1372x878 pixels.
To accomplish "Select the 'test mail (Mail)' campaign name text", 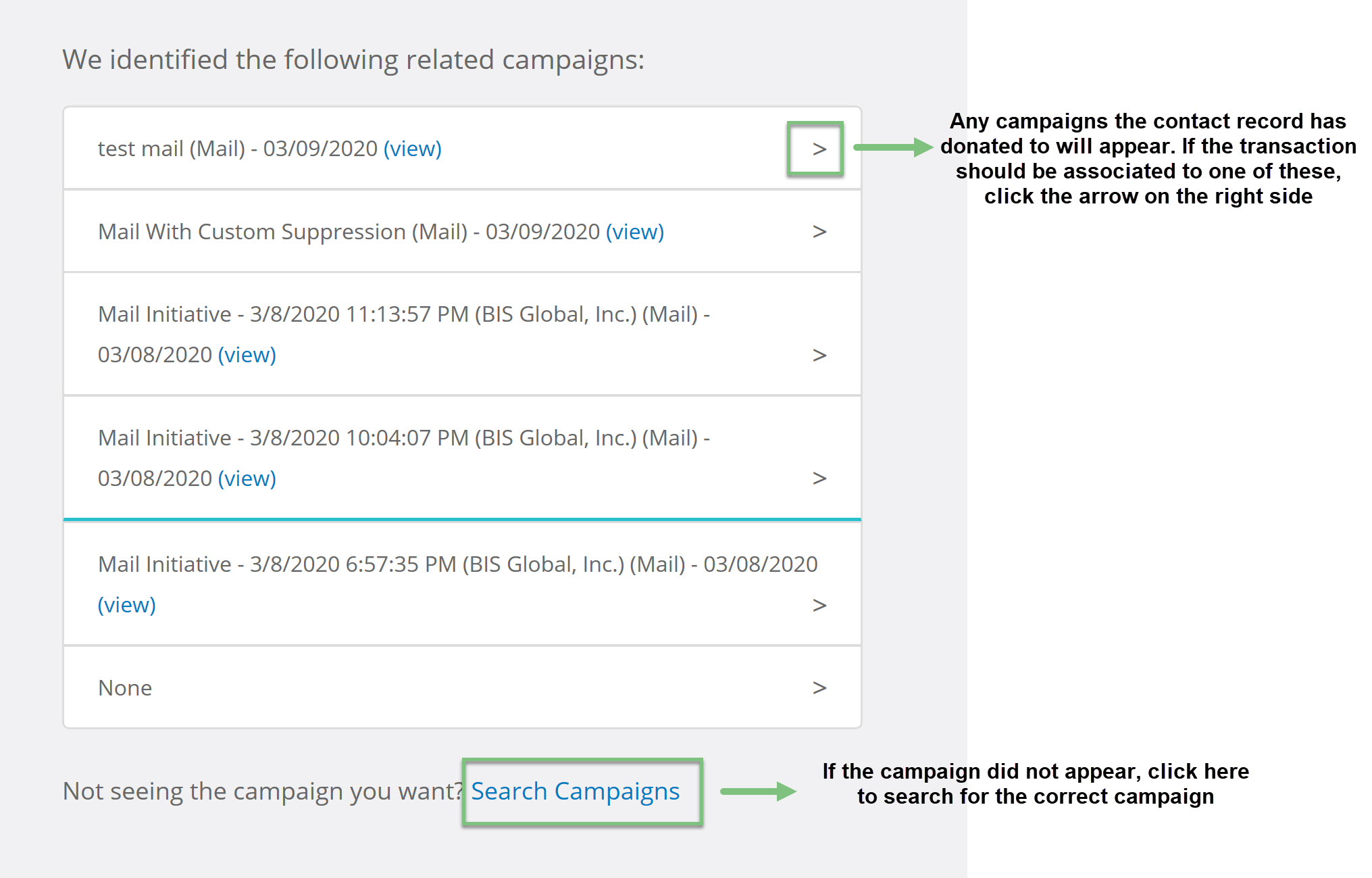I will coord(172,149).
